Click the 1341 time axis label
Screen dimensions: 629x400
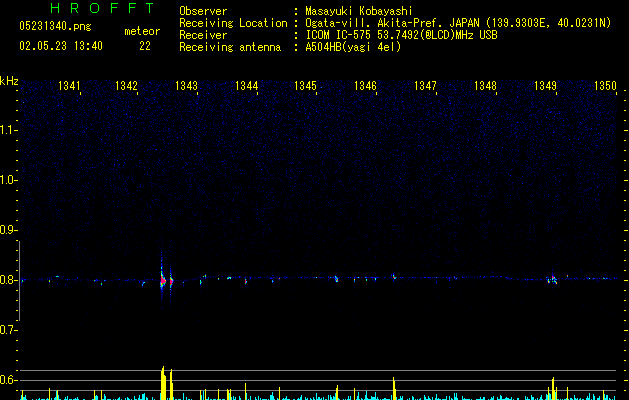click(69, 86)
